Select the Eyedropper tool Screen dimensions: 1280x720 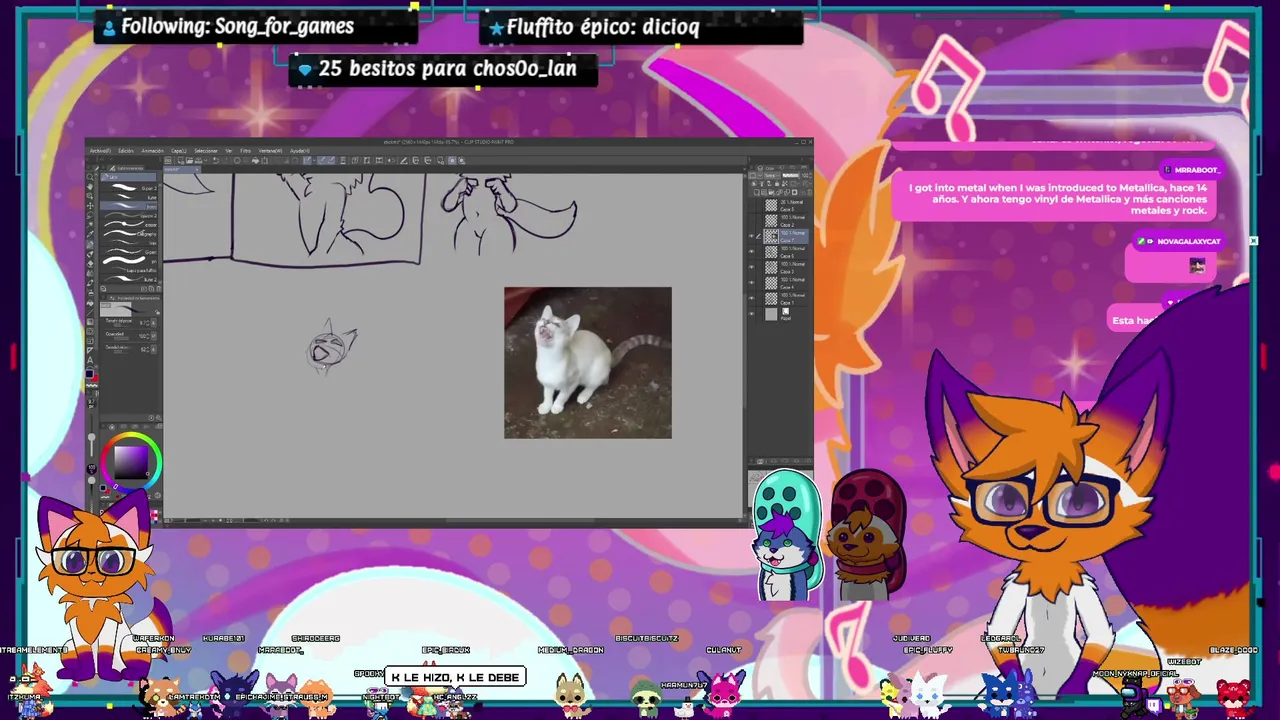pyautogui.click(x=90, y=234)
